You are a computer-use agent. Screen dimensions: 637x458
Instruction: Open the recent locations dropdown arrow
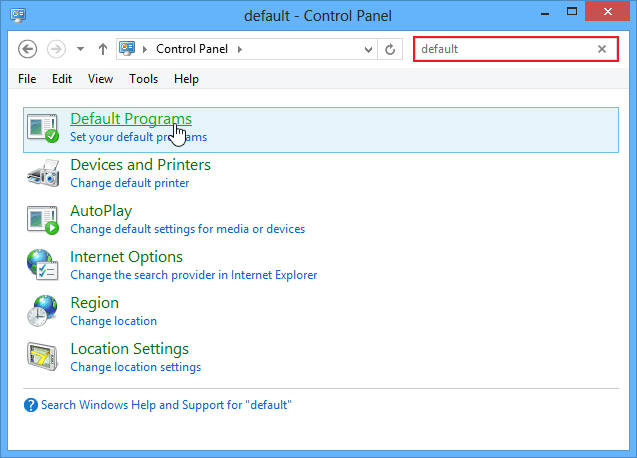80,49
